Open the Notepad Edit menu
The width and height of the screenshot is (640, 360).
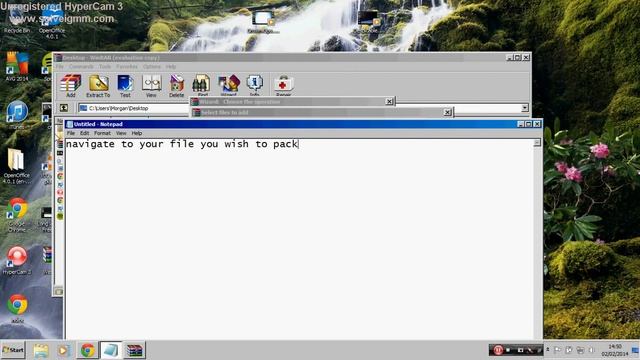coord(84,133)
